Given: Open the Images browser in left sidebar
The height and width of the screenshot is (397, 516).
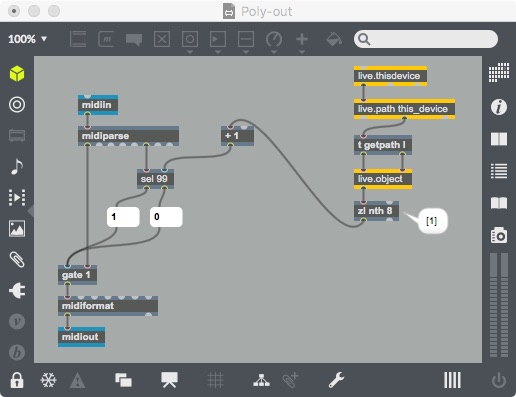Looking at the screenshot, I should point(17,229).
